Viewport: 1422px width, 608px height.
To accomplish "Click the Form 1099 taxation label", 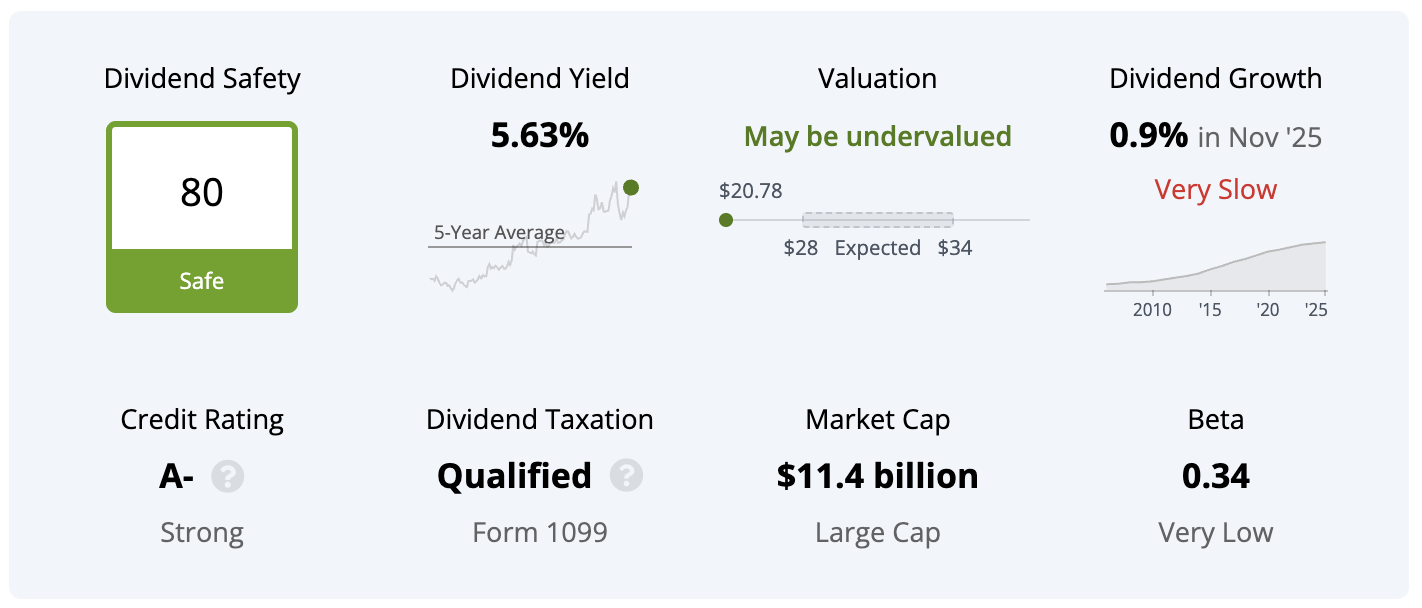I will click(x=540, y=532).
